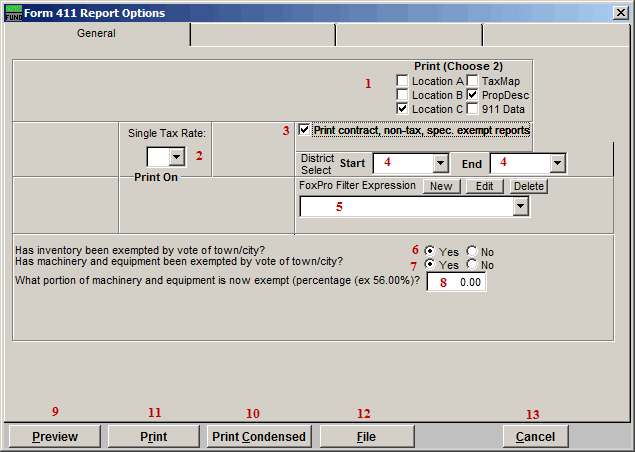Uncheck the Location C checkbox
The image size is (635, 452).
402,108
